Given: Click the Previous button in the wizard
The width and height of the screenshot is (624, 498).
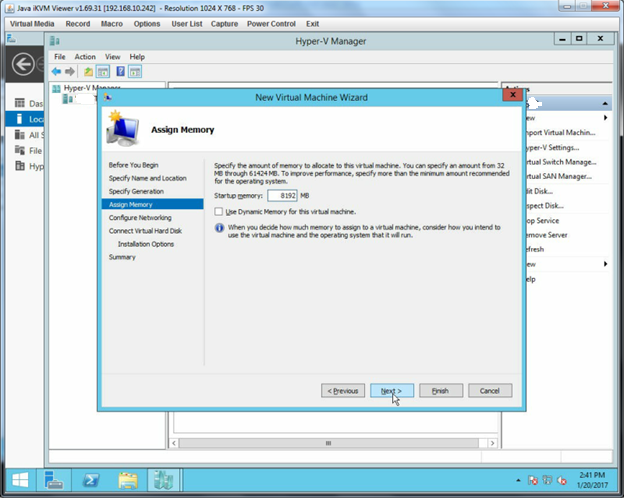Looking at the screenshot, I should (x=343, y=391).
